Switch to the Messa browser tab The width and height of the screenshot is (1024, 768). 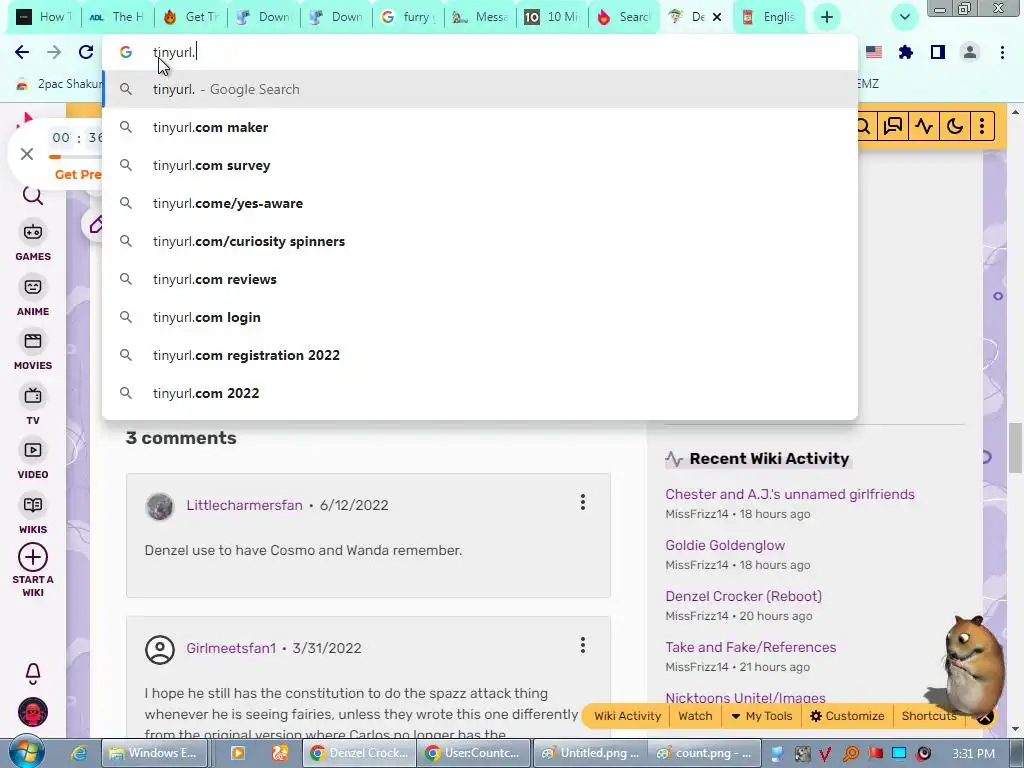pos(480,17)
